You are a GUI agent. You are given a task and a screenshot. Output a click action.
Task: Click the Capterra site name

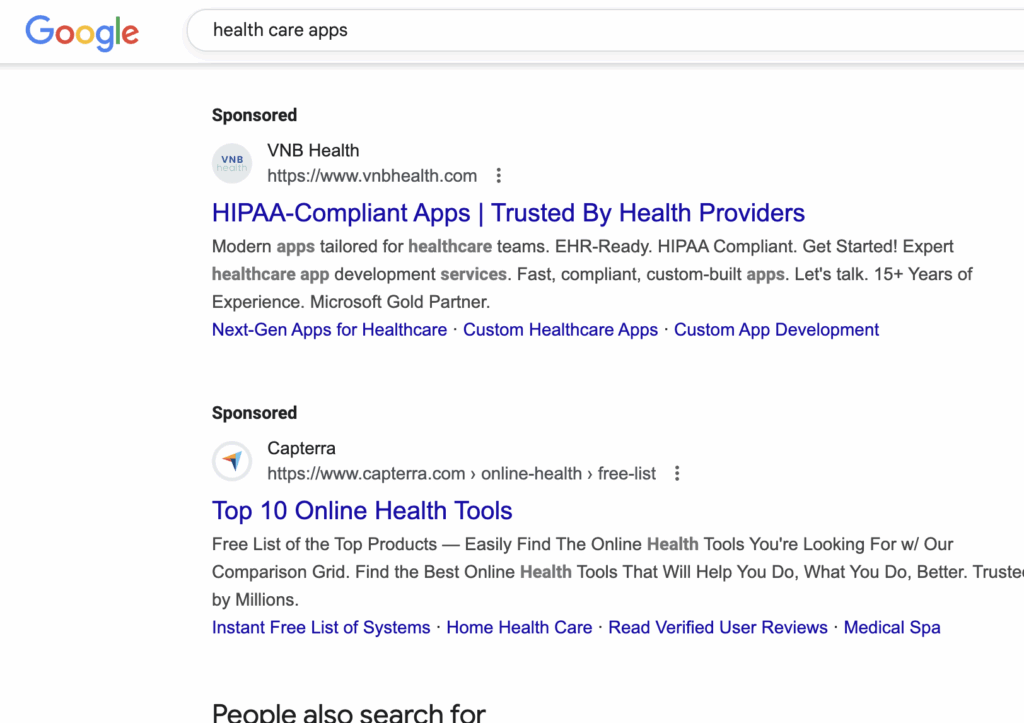pyautogui.click(x=301, y=449)
